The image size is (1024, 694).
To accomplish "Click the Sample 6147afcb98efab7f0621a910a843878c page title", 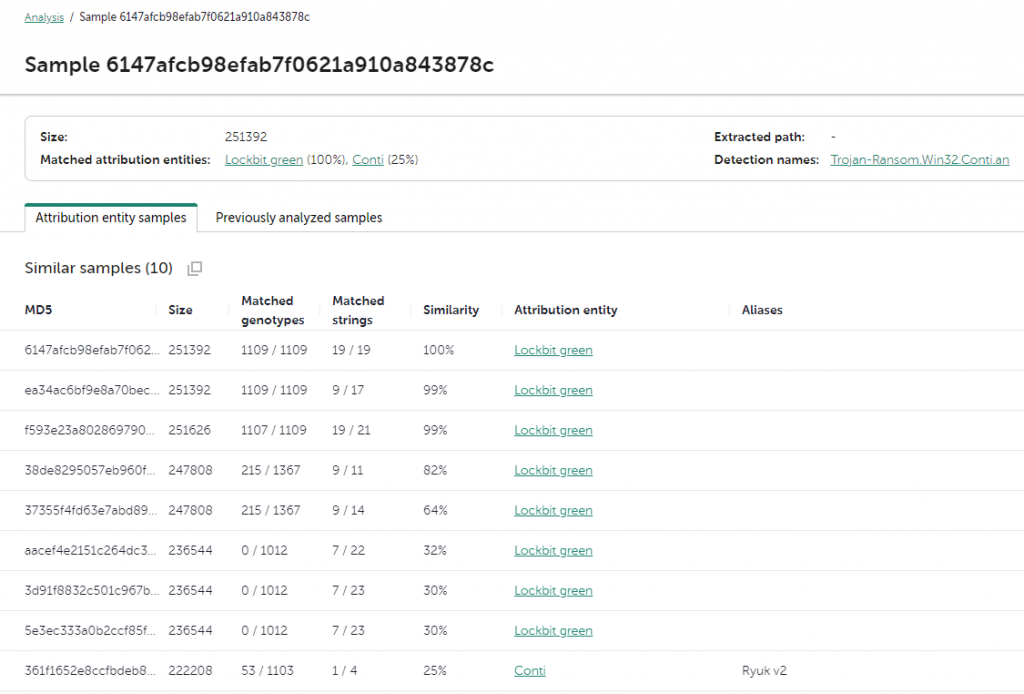I will [x=259, y=65].
